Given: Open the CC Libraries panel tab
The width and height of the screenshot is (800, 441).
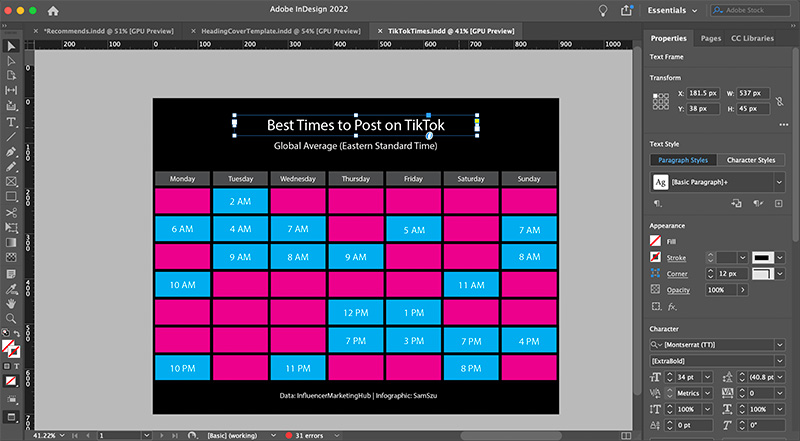Looking at the screenshot, I should pos(752,38).
